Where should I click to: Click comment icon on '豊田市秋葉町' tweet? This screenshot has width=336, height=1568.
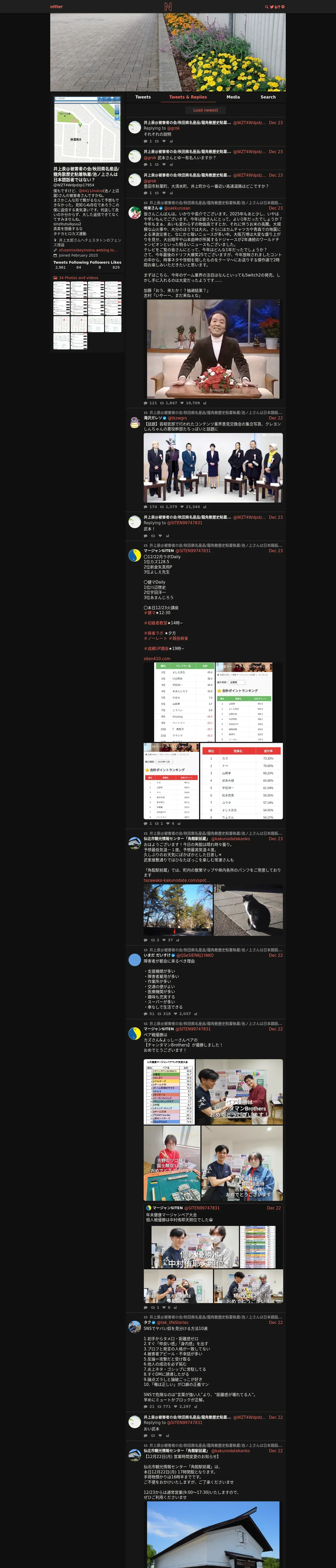click(x=145, y=193)
